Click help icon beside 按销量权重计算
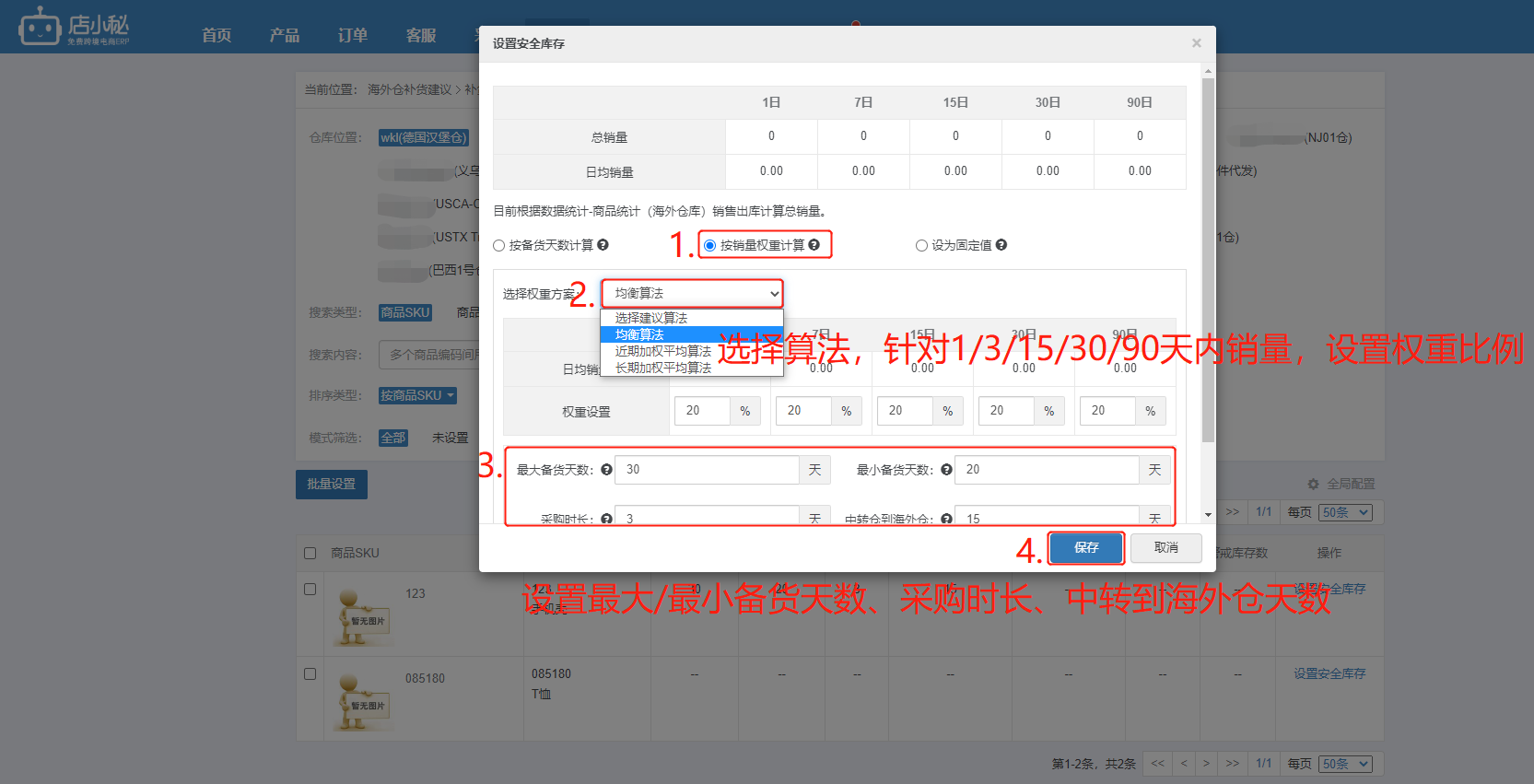The height and width of the screenshot is (784, 1534). 814,245
